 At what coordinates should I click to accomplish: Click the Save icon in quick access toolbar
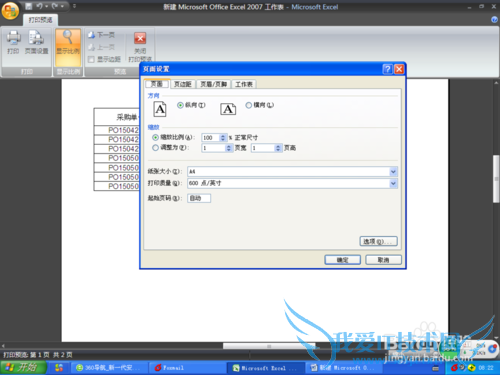[29, 6]
